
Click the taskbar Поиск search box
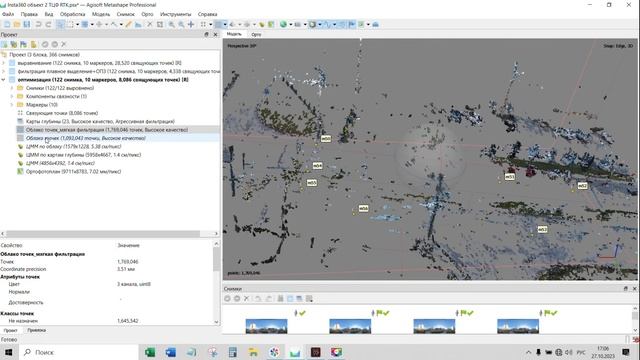point(79,352)
